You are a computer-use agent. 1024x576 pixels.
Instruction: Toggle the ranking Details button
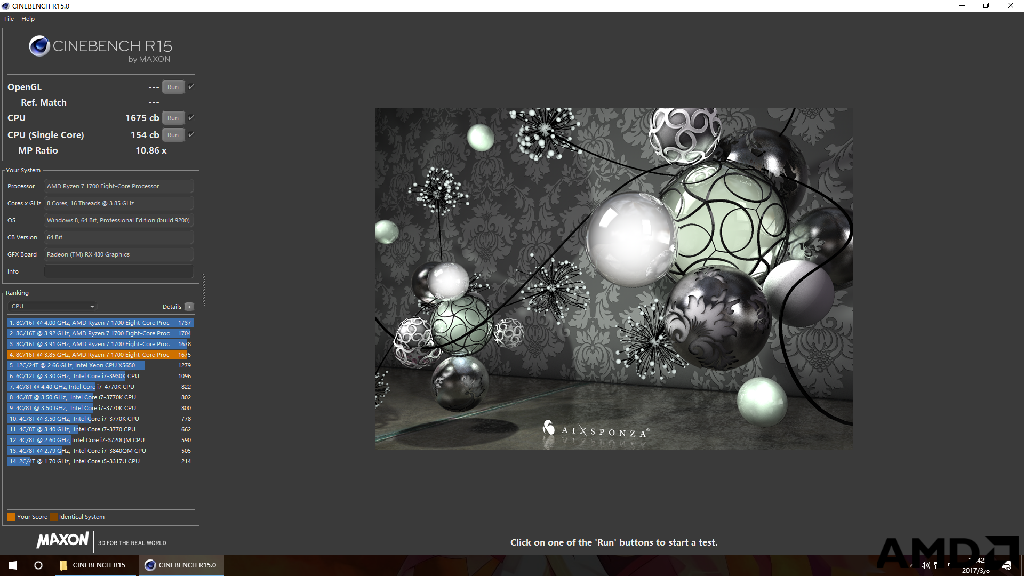(x=189, y=306)
